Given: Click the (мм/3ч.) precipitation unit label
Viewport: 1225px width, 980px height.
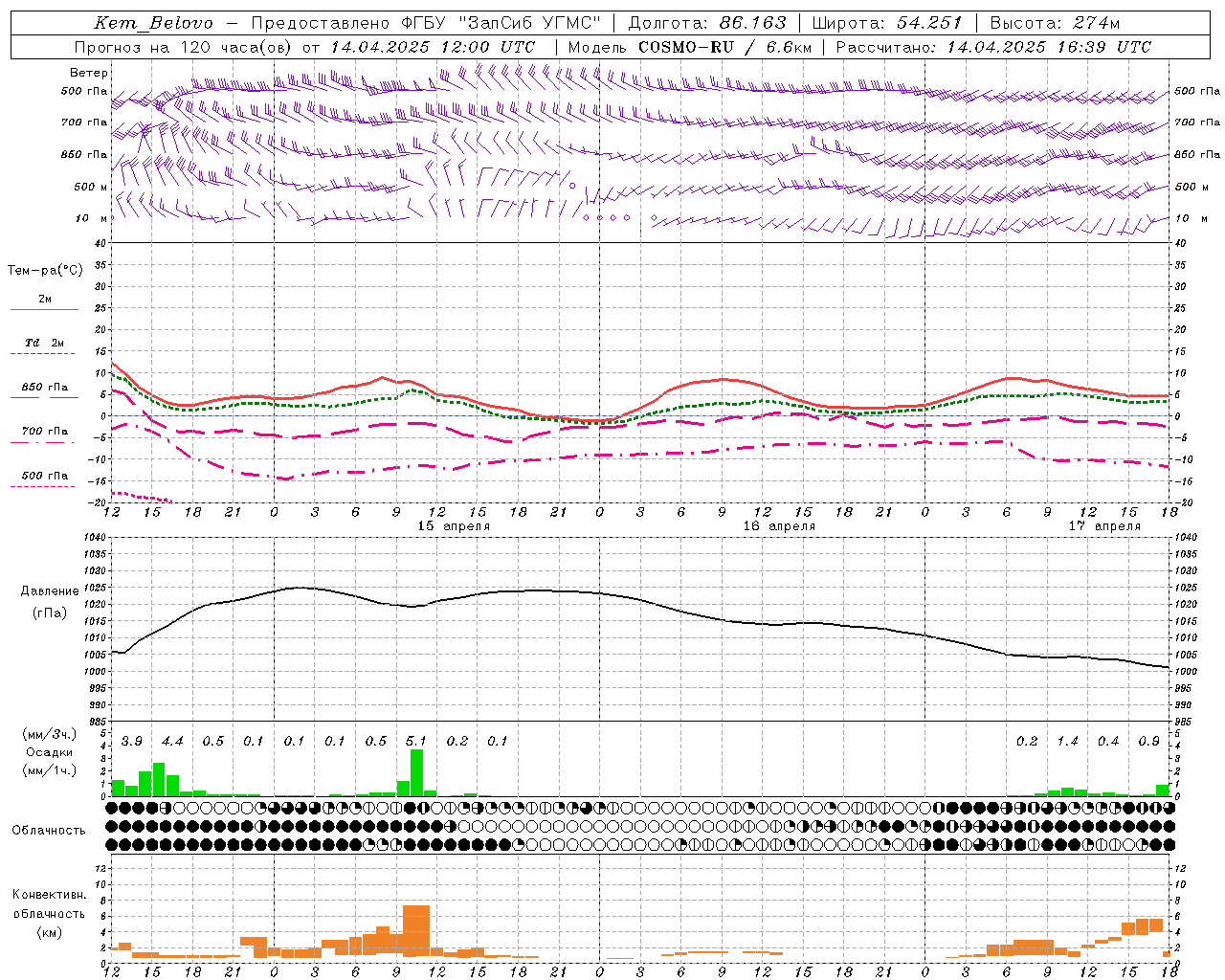Looking at the screenshot, I should pos(49,735).
